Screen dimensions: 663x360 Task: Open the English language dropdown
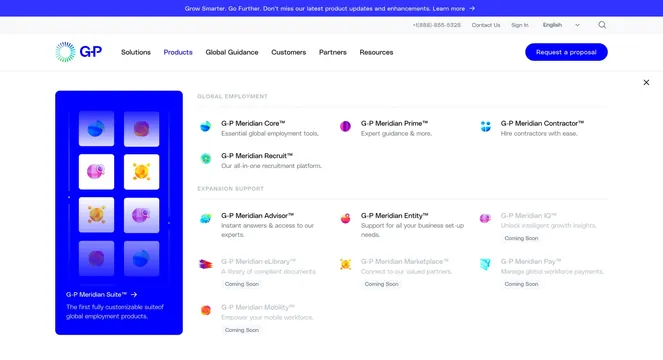click(x=561, y=25)
